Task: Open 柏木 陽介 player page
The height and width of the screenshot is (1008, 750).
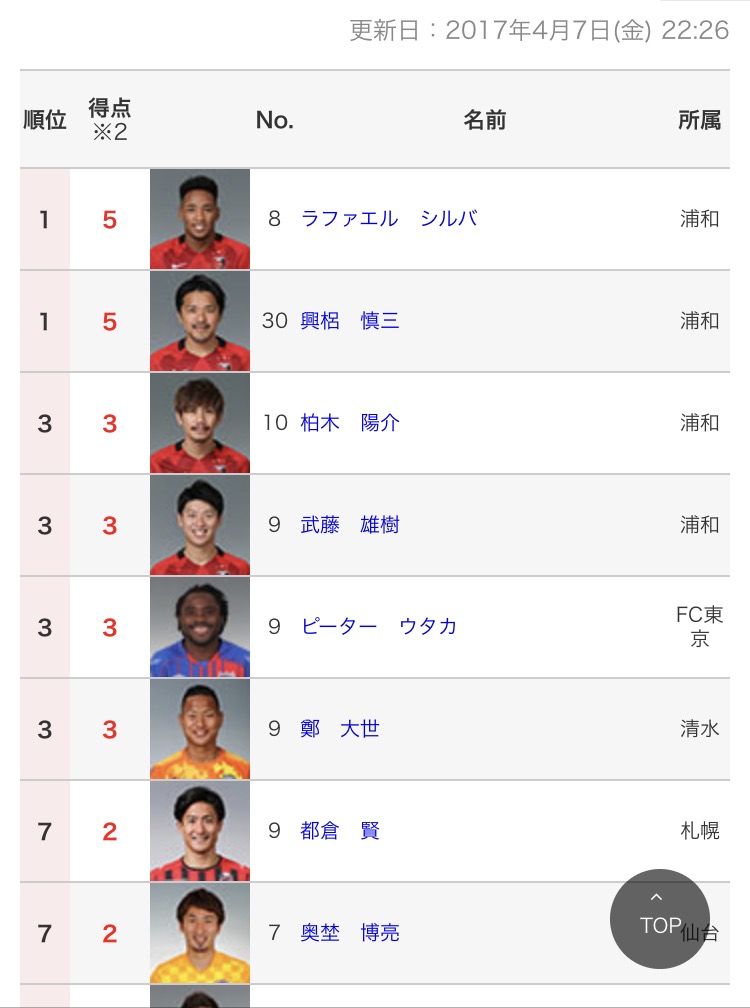Action: (x=350, y=423)
